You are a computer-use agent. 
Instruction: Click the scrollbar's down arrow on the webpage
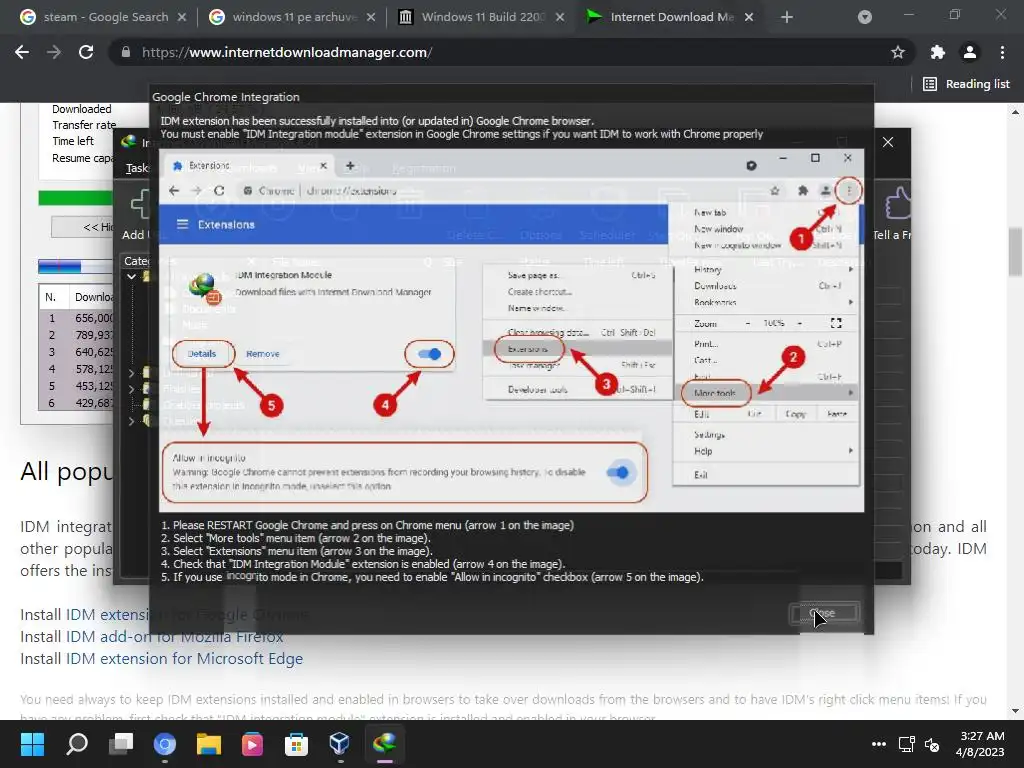pyautogui.click(x=1015, y=711)
